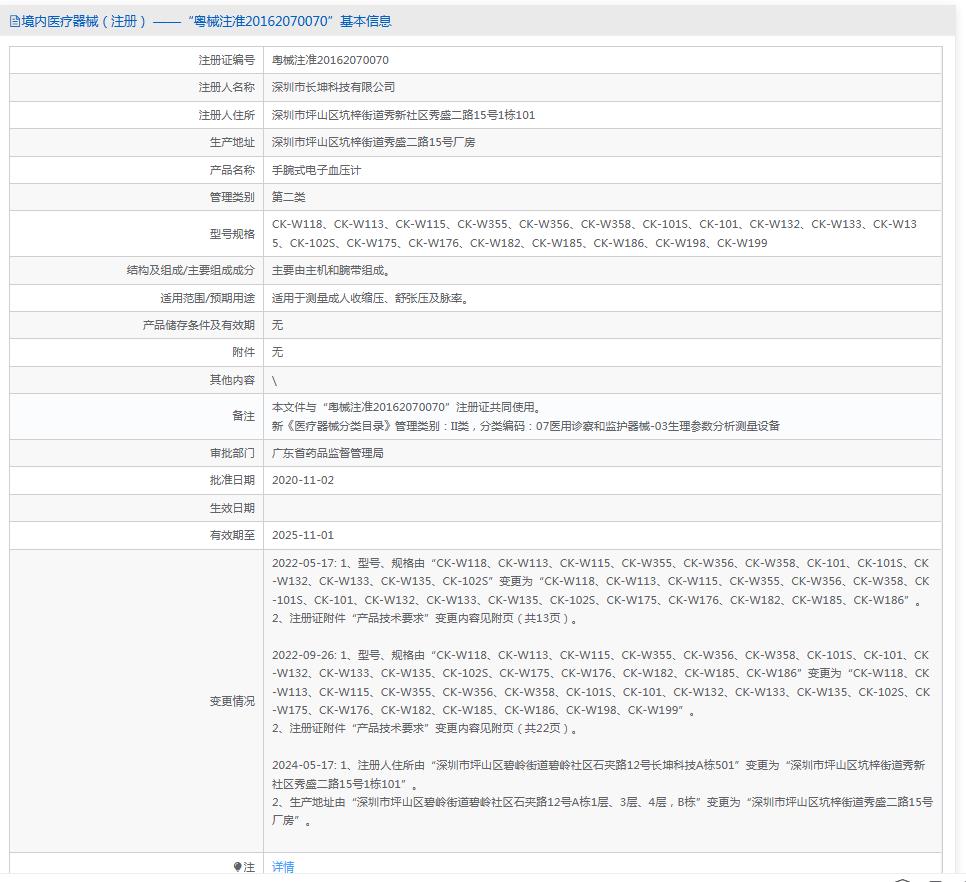966x882 pixels.
Task: Select the registration number value 粤械注准20162070070
Action: click(x=330, y=60)
